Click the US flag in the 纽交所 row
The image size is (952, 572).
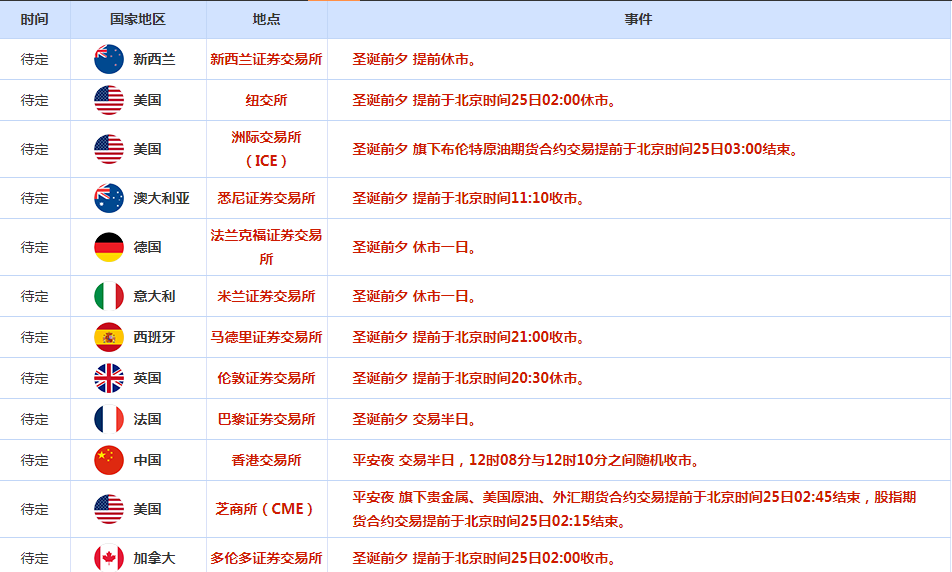pyautogui.click(x=109, y=100)
